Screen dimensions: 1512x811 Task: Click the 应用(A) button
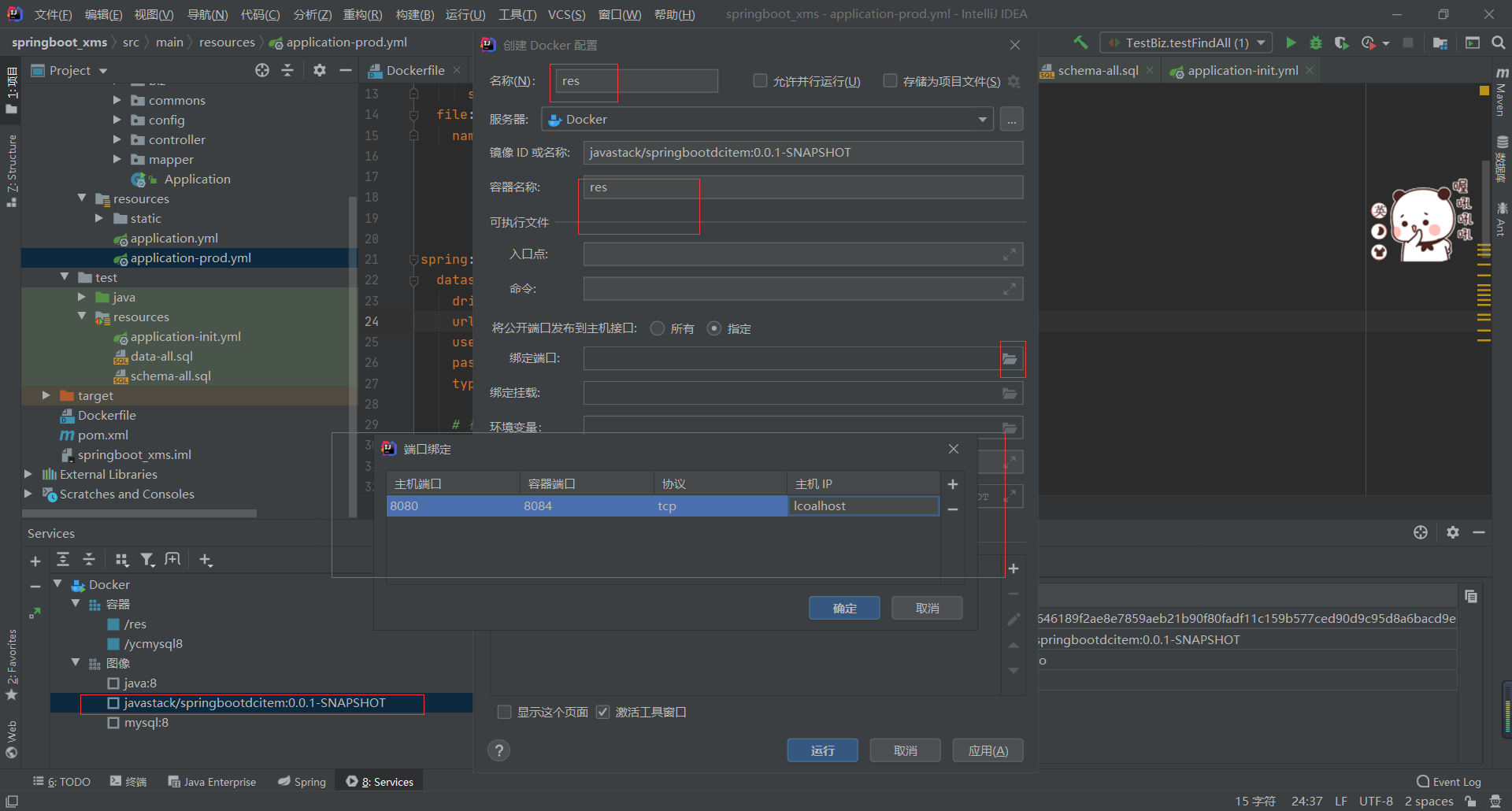988,750
